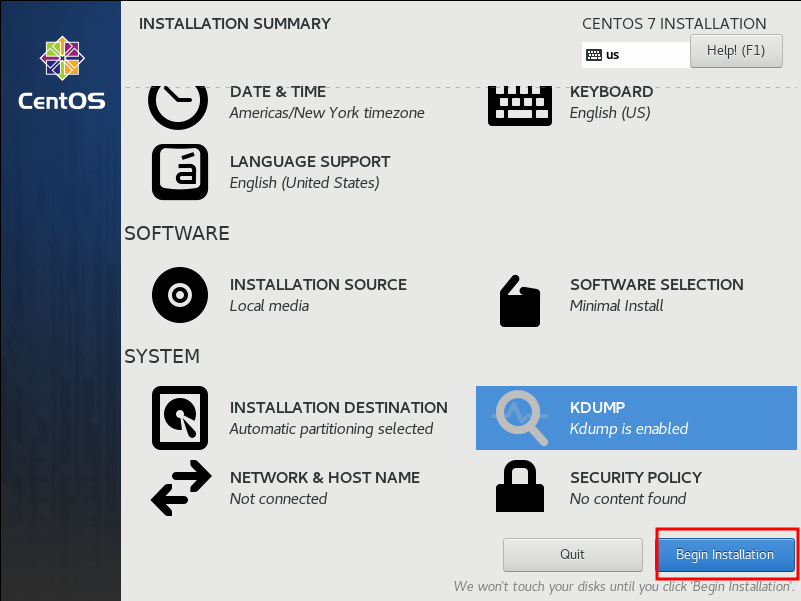Screen dimensions: 801x601
Task: Click the small keyboard icon next to us
Action: (594, 55)
